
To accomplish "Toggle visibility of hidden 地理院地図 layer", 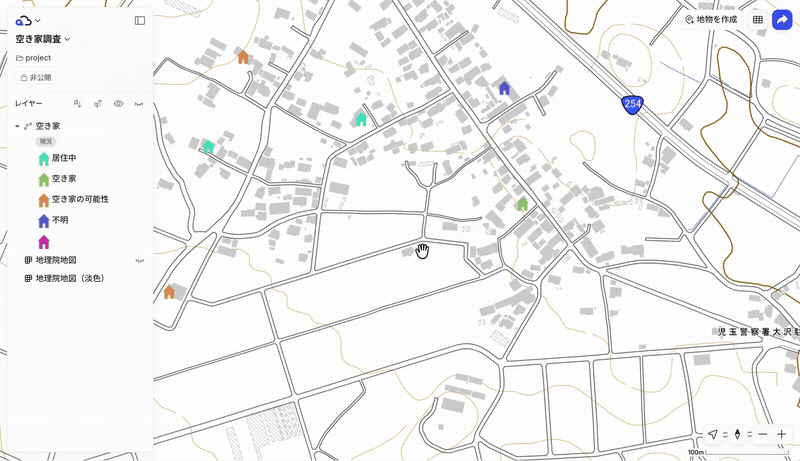I will click(x=139, y=261).
